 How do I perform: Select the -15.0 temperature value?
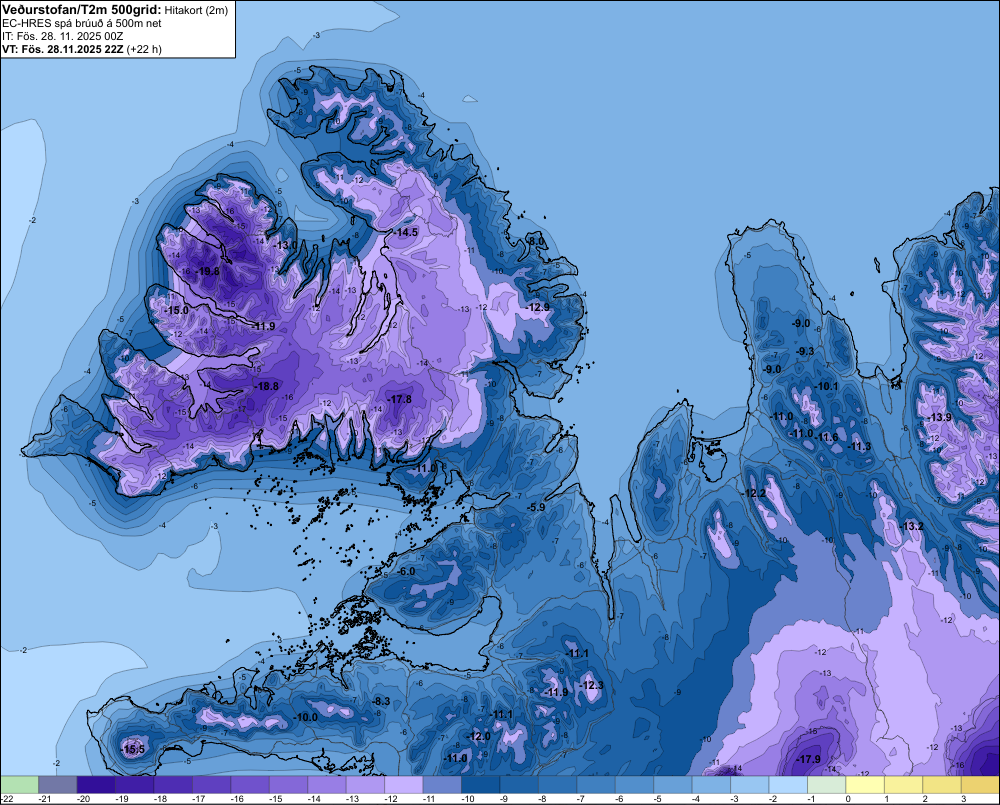pos(177,310)
